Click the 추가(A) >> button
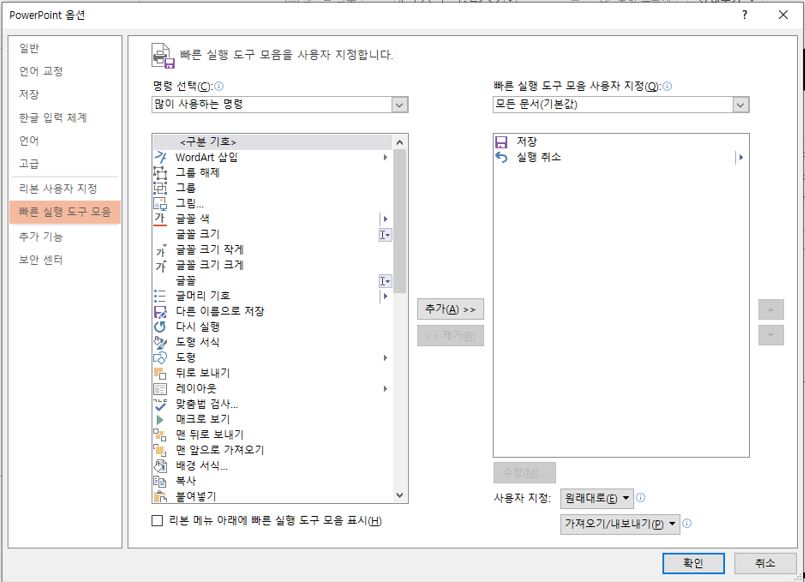Screen dimensions: 805x582 [x=450, y=309]
